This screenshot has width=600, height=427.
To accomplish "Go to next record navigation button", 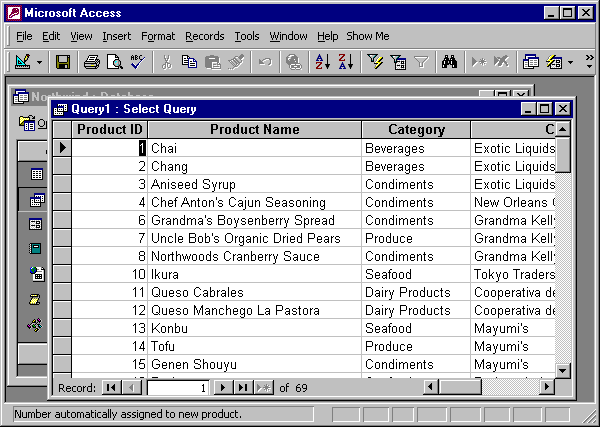I will click(x=223, y=388).
